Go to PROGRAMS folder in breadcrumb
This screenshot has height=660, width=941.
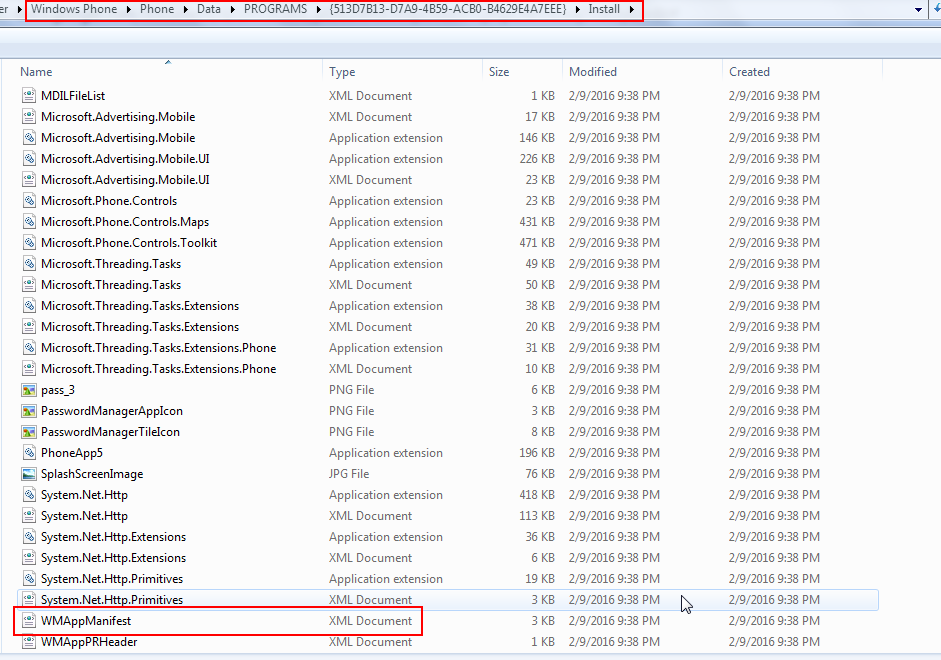click(275, 9)
